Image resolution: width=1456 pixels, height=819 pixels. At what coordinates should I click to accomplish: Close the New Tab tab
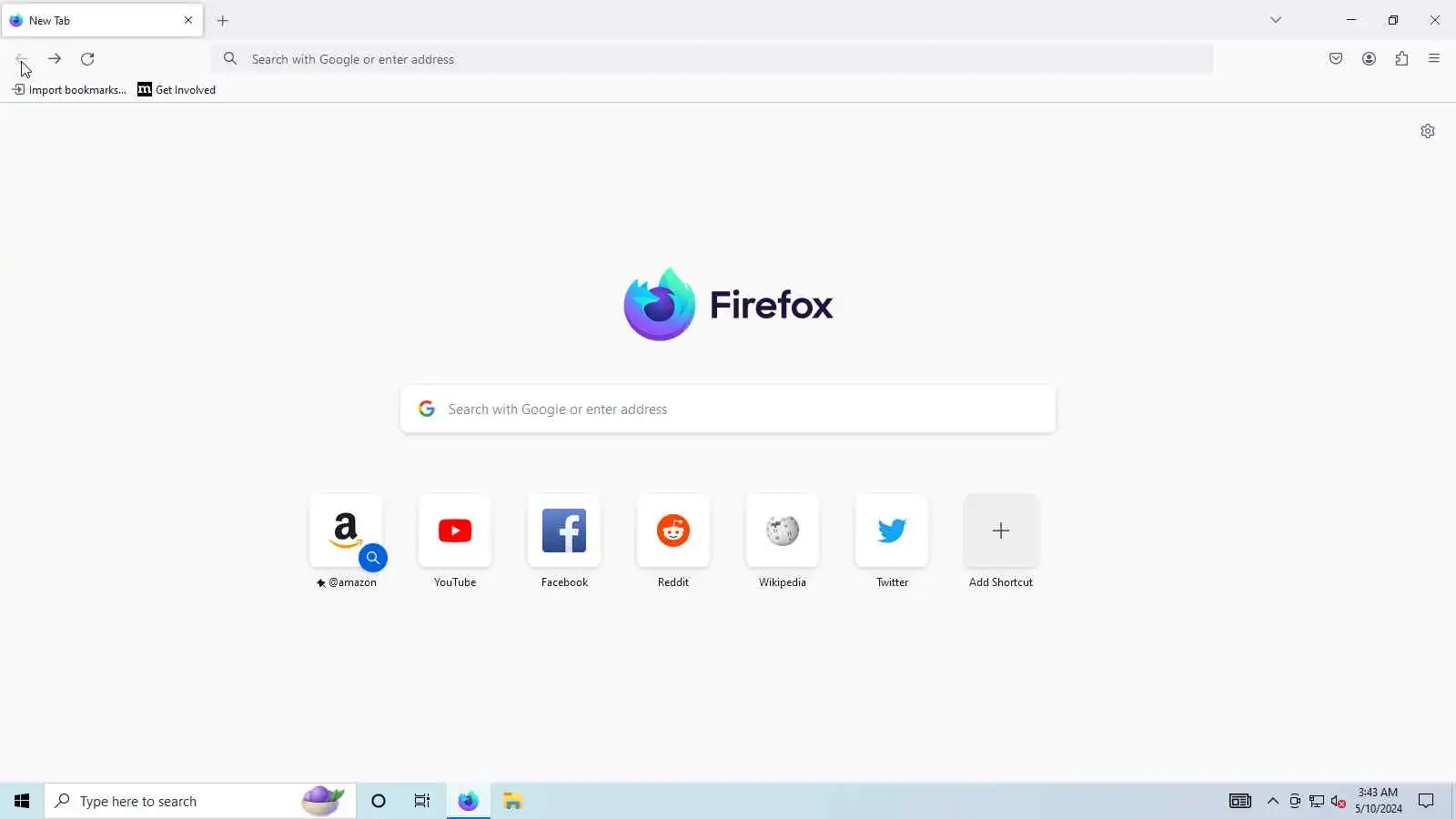(x=188, y=20)
